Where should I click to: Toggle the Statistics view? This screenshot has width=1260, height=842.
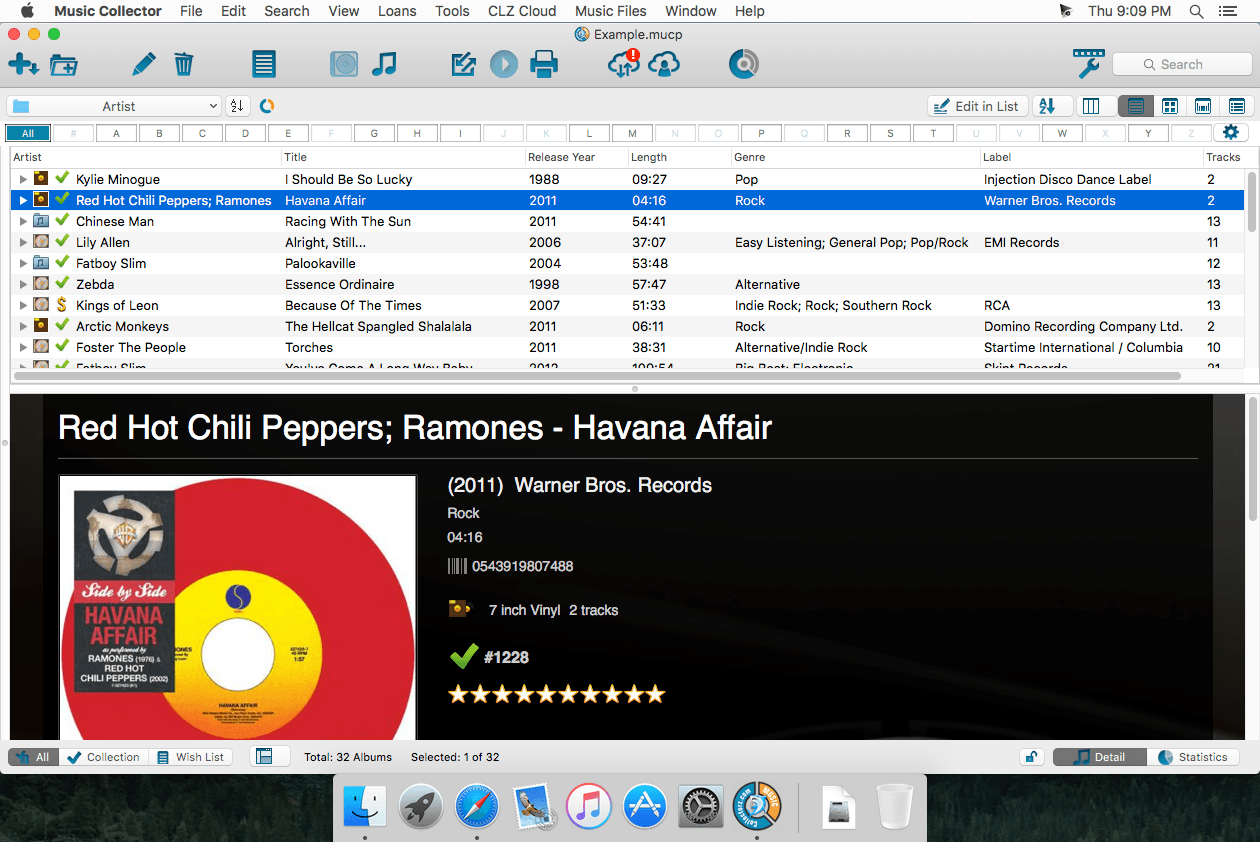(1193, 757)
